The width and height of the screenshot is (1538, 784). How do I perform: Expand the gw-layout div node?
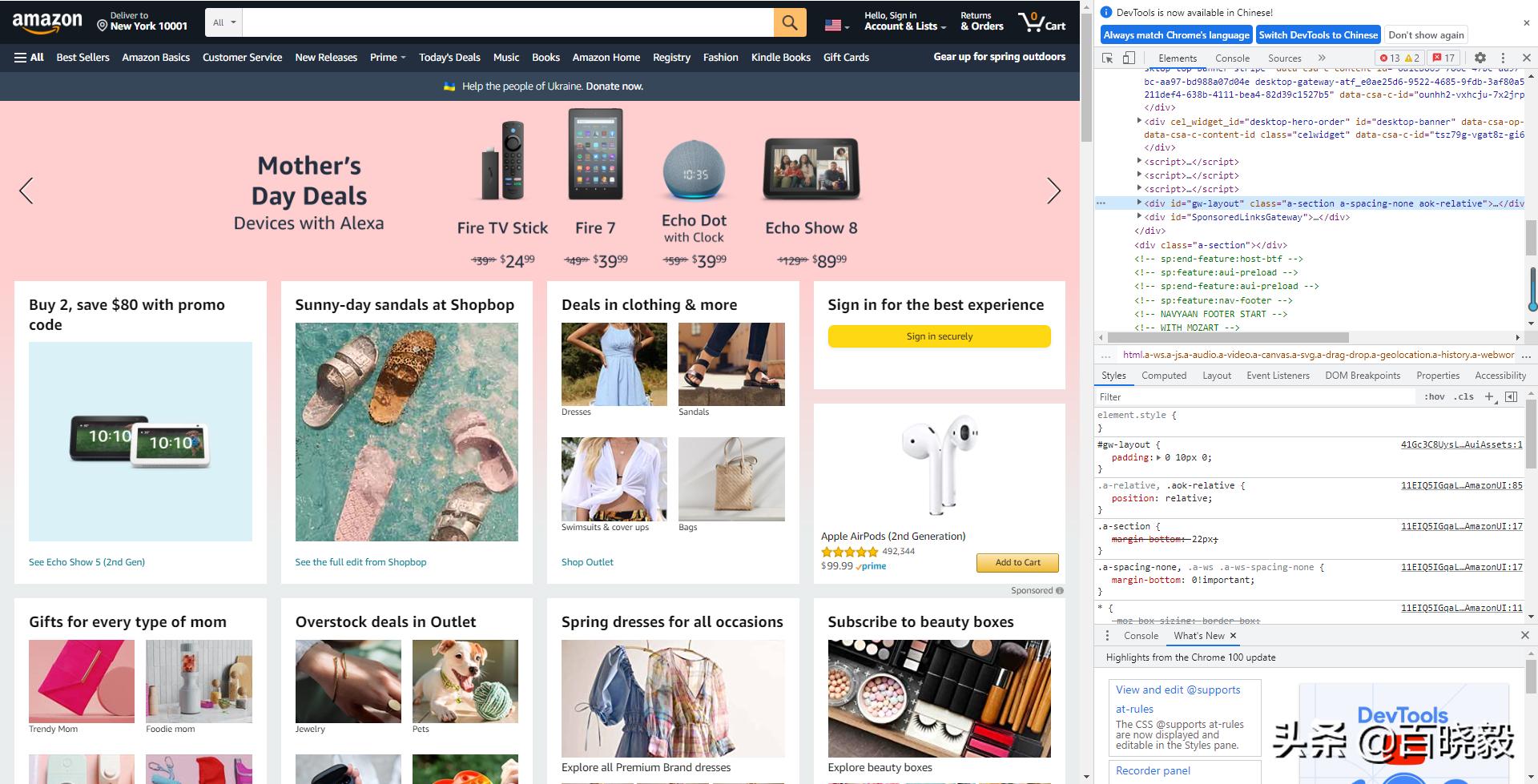coord(1139,203)
